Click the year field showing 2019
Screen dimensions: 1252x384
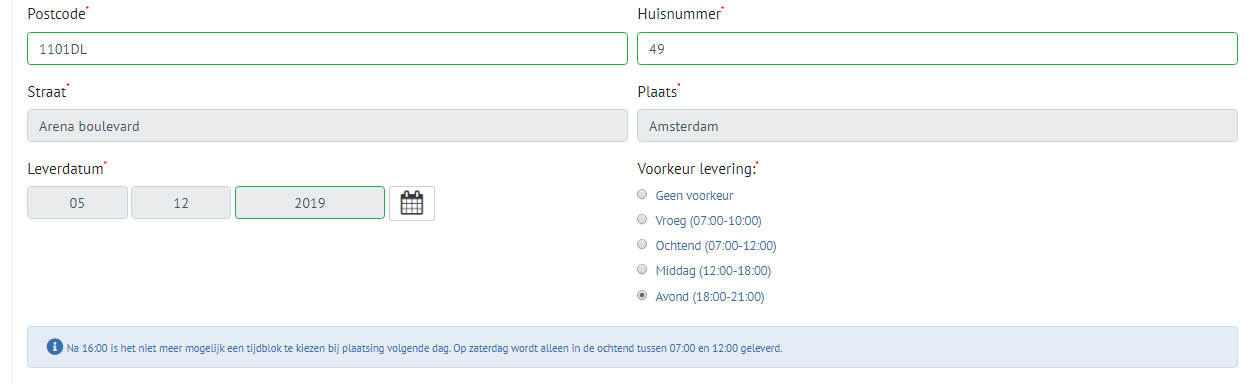click(x=310, y=203)
